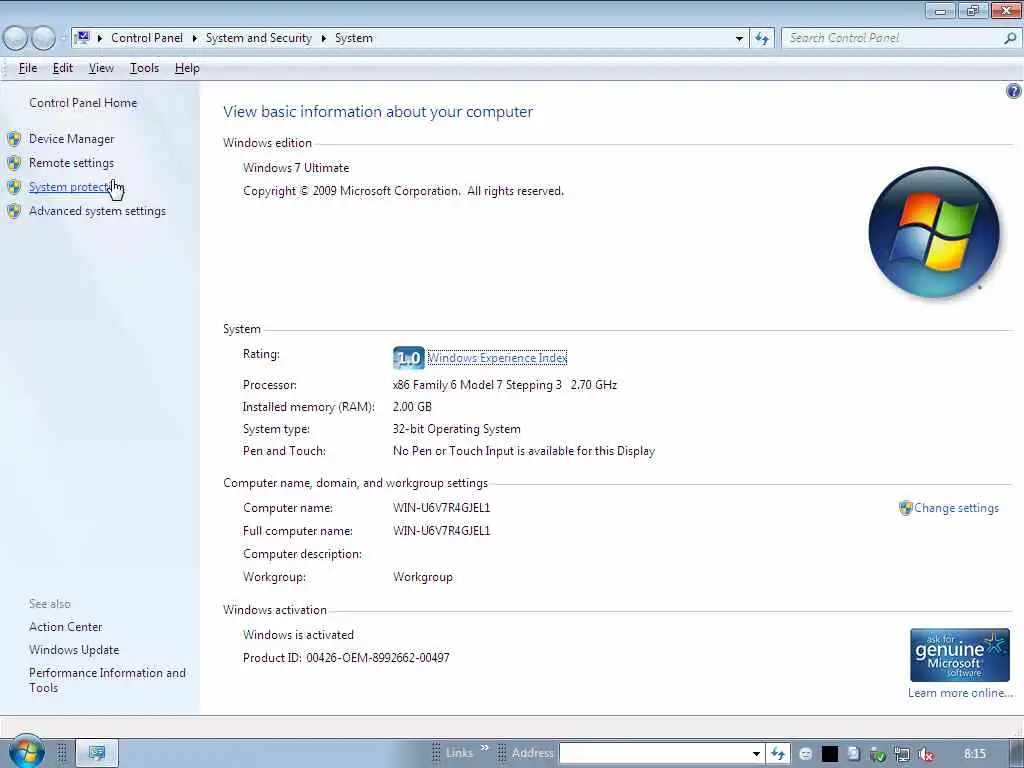Viewport: 1024px width, 768px height.
Task: Open the Edit menu
Action: click(x=63, y=68)
